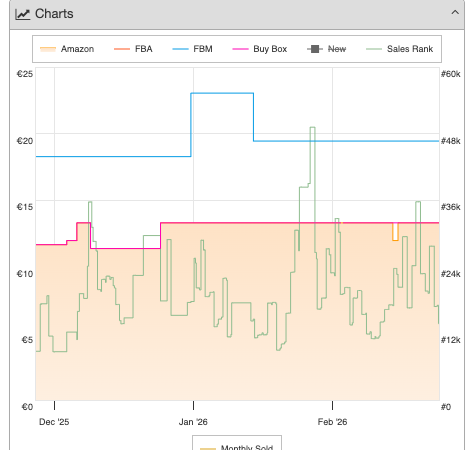Toggle the Amazon series in the legend
Viewport: 474px width, 450px height.
tap(67, 49)
